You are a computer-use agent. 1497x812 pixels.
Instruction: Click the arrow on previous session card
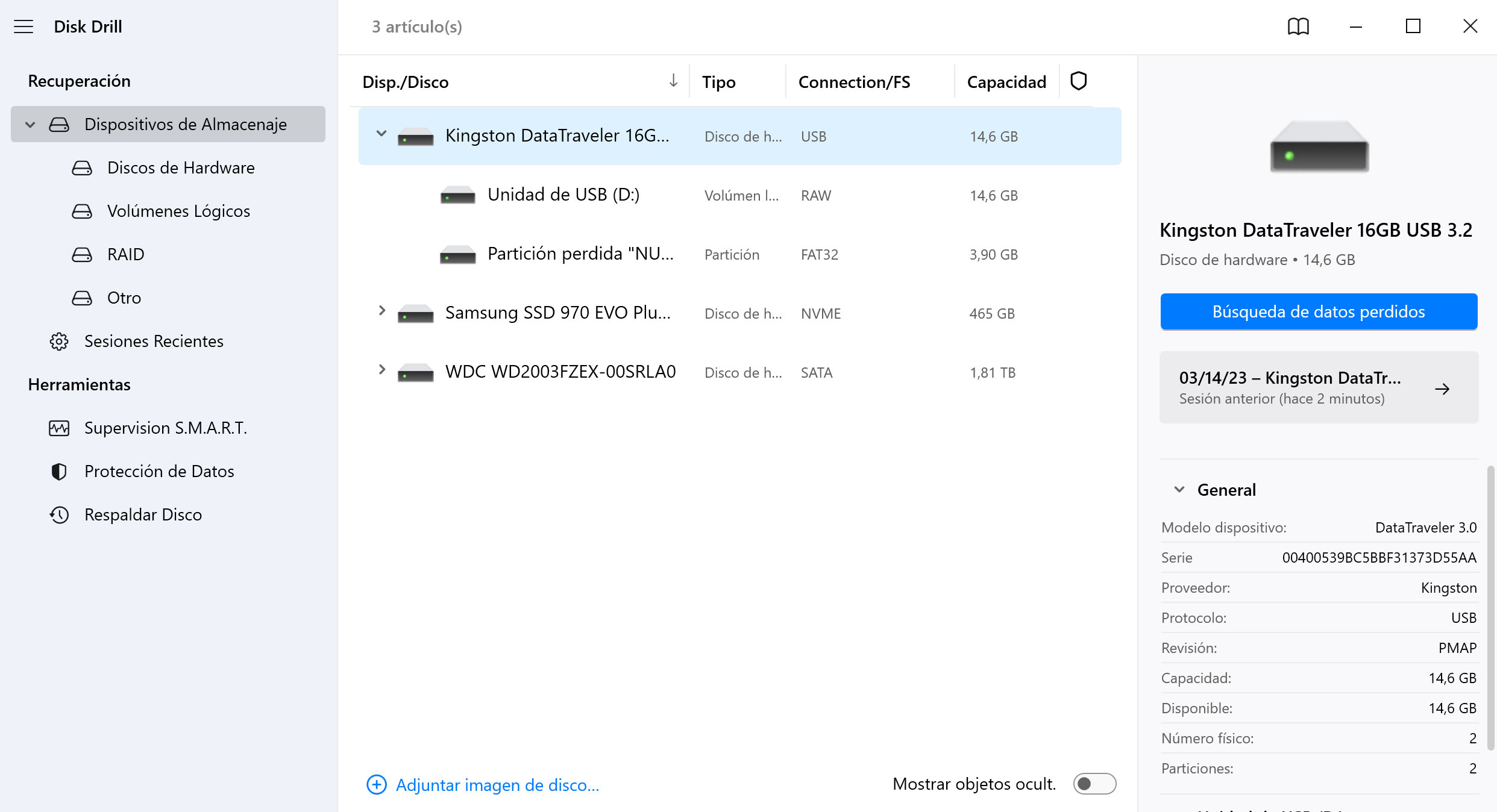click(x=1442, y=389)
